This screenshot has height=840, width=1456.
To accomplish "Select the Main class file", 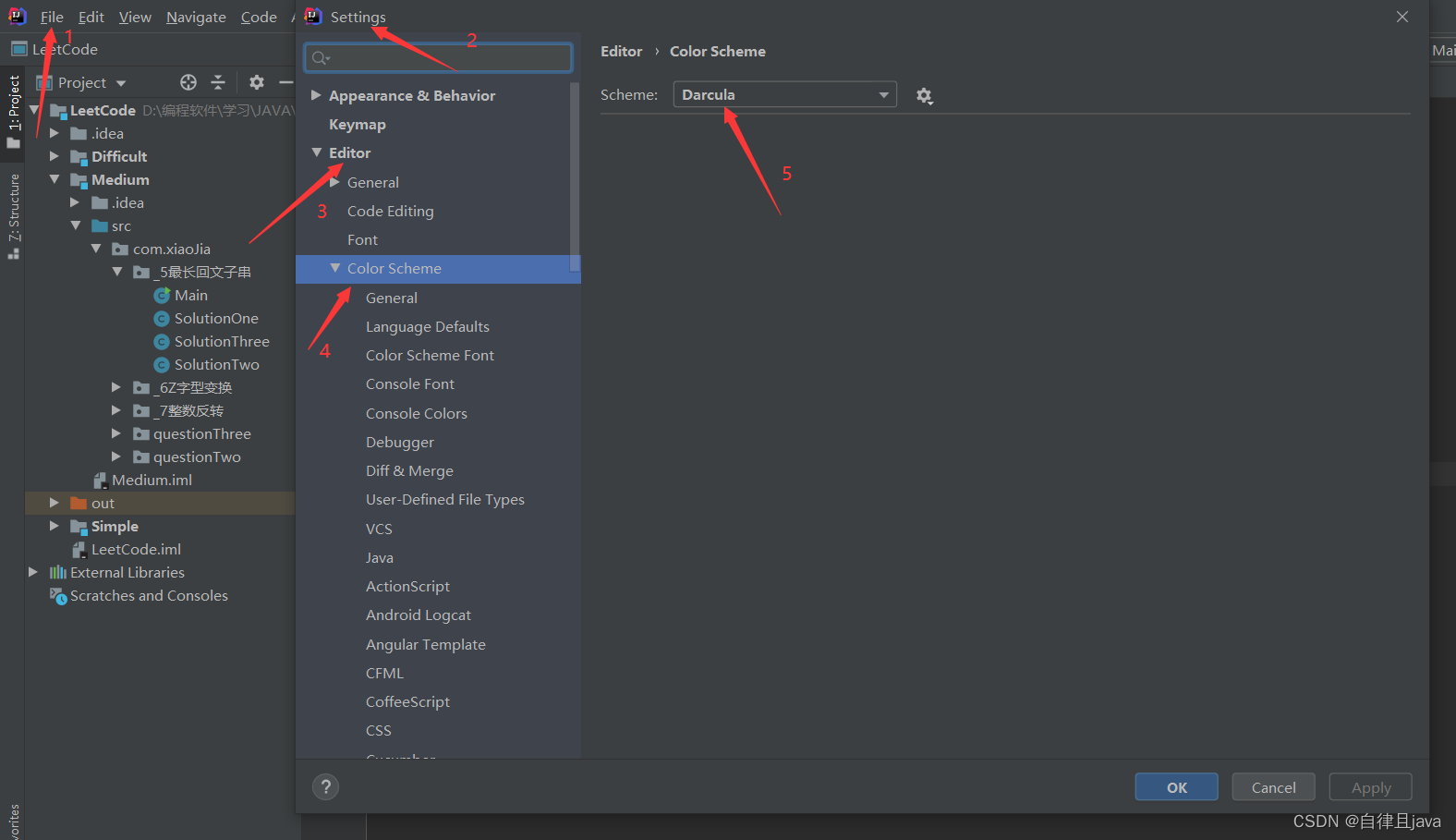I will tap(190, 296).
